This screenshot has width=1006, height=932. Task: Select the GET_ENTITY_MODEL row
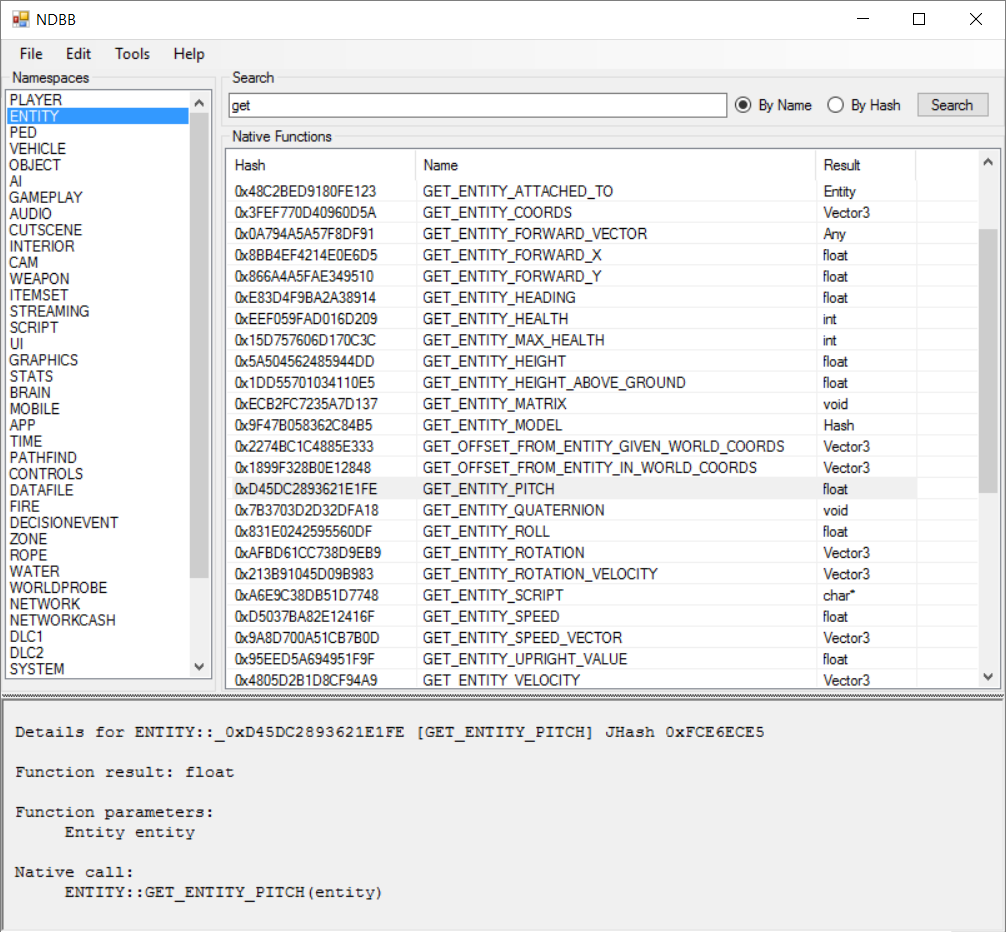click(571, 425)
